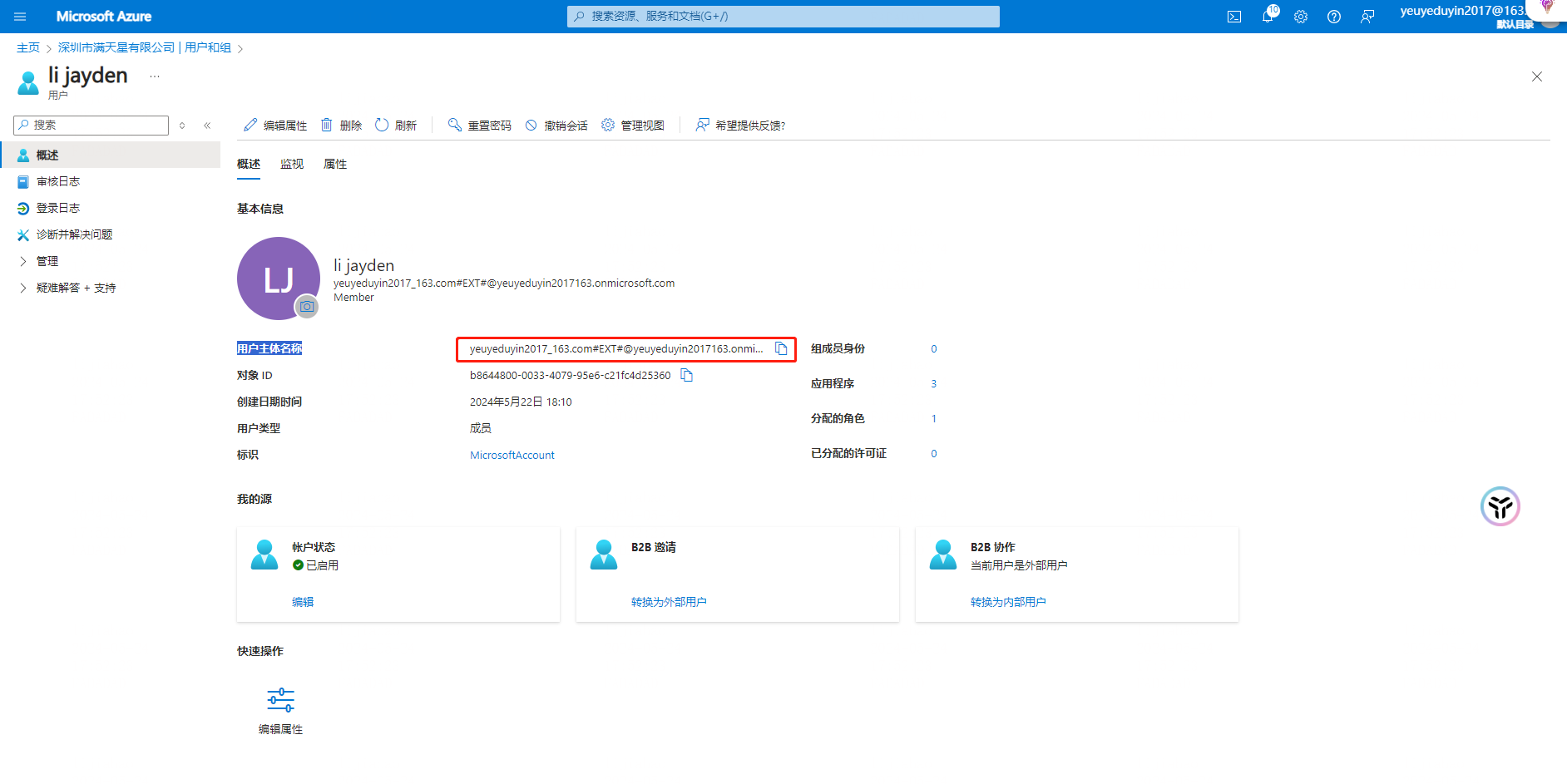Open 深圳市满天星有限公司 | 用户和组 breadcrumb
This screenshot has height=784, width=1567.
[145, 48]
